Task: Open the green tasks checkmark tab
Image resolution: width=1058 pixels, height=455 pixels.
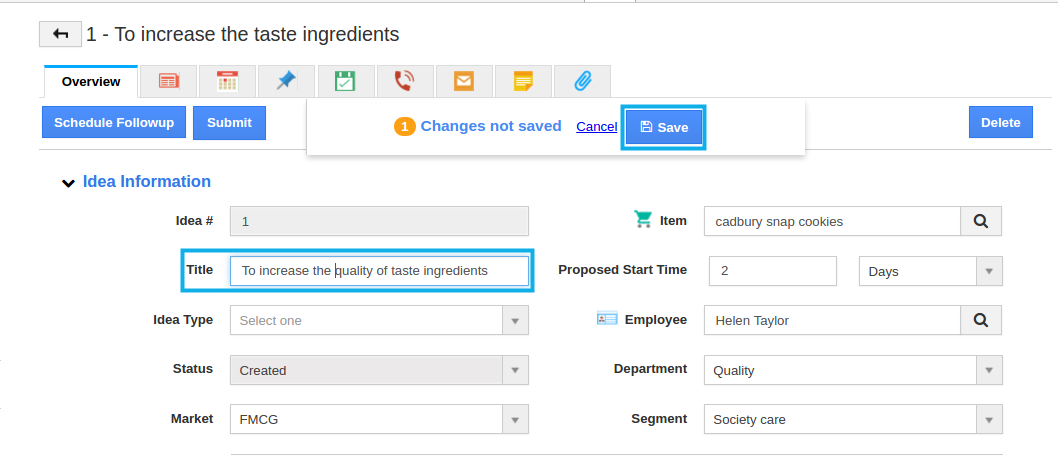Action: click(x=345, y=82)
